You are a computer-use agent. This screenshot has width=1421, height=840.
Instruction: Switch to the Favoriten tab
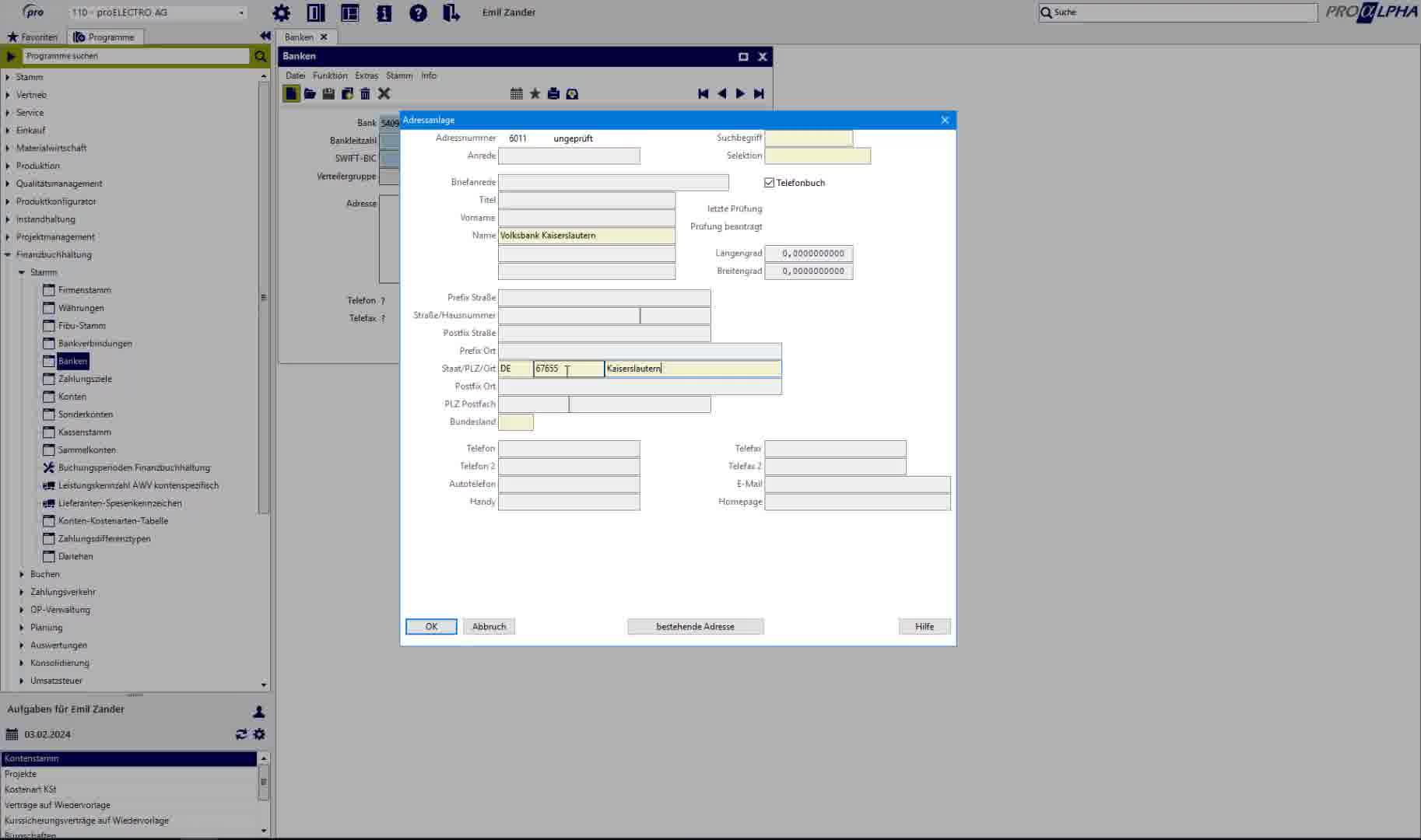pyautogui.click(x=33, y=37)
